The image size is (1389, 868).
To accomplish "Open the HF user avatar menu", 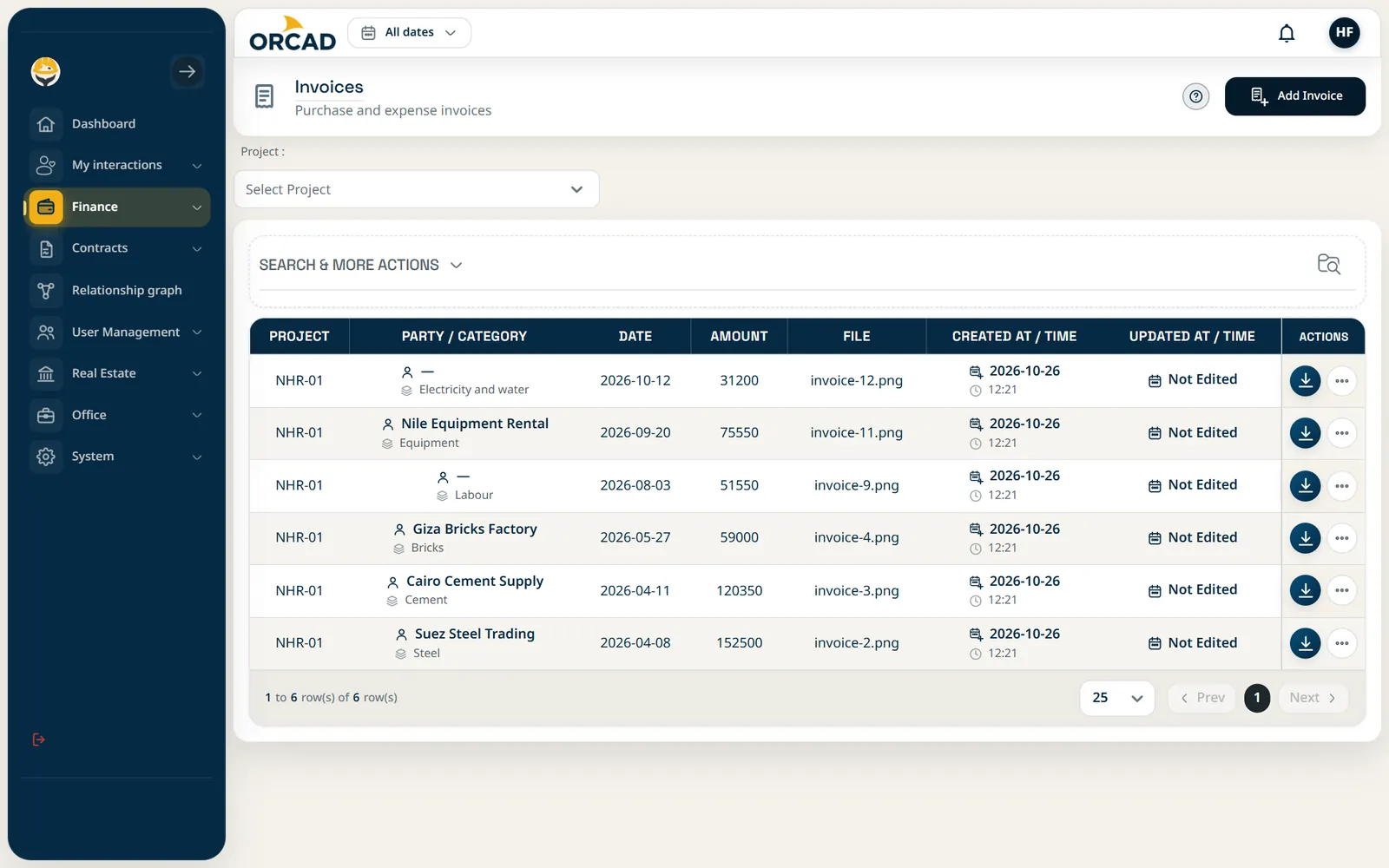I will 1344,33.
